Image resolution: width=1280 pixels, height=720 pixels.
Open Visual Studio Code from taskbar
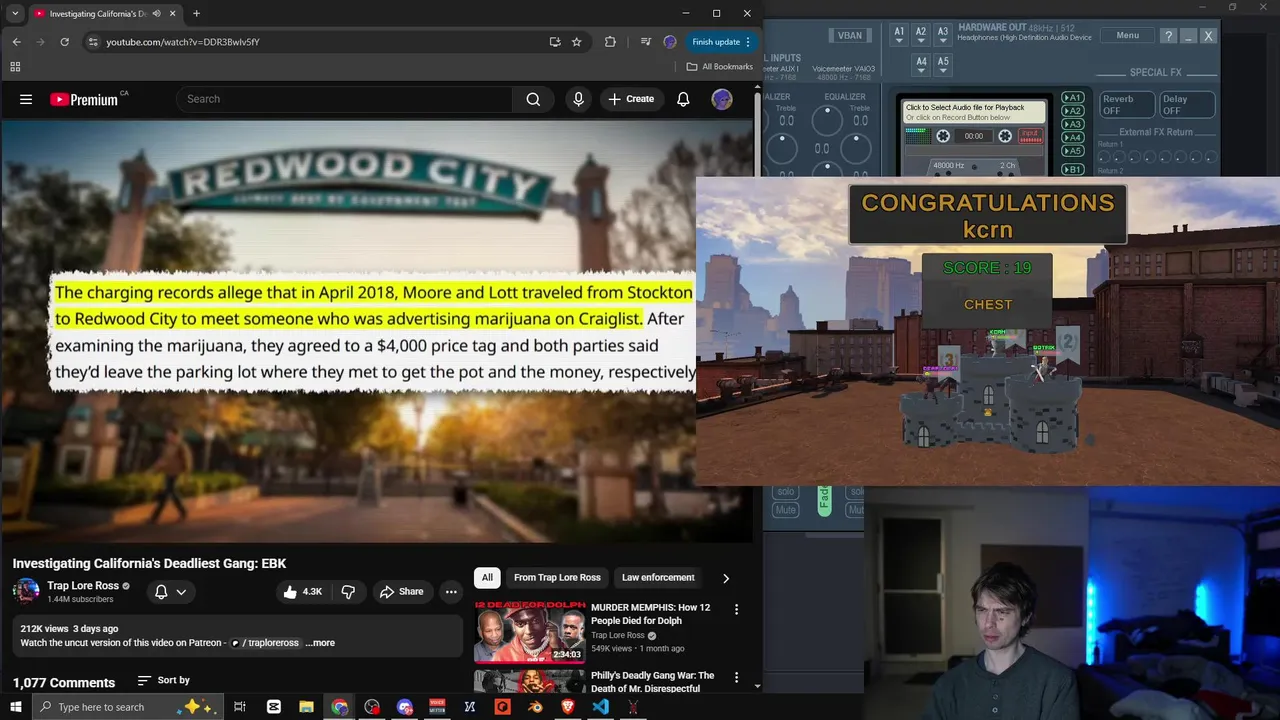pos(600,707)
